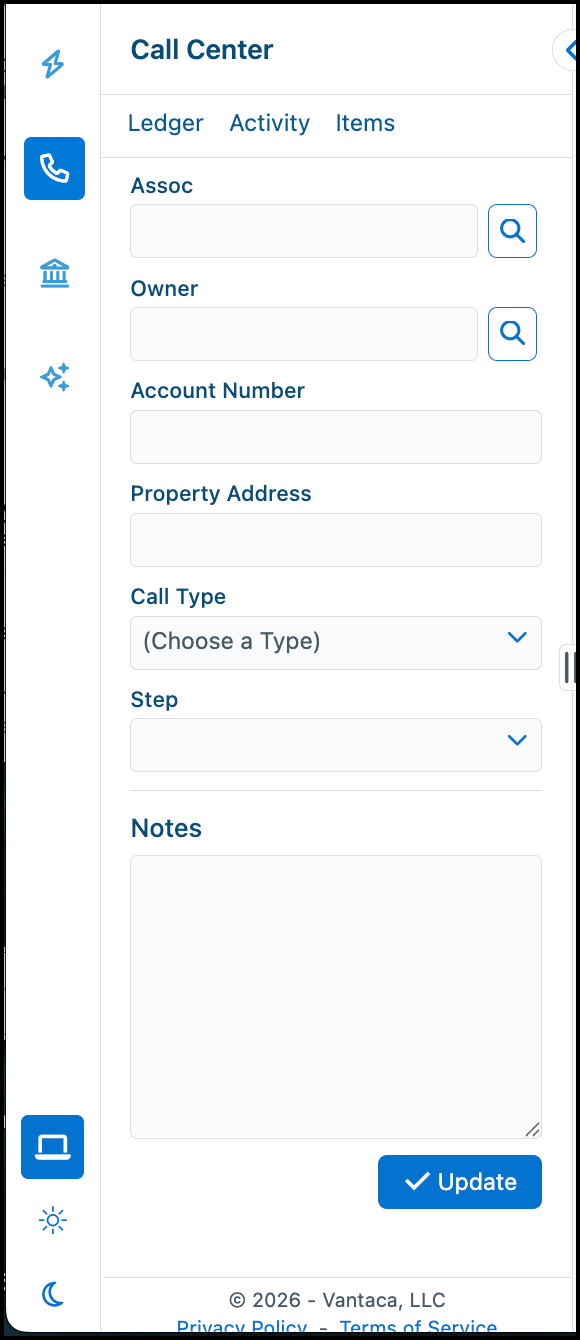580x1340 pixels.
Task: Select the phone Call Center sidebar icon
Action: point(54,169)
